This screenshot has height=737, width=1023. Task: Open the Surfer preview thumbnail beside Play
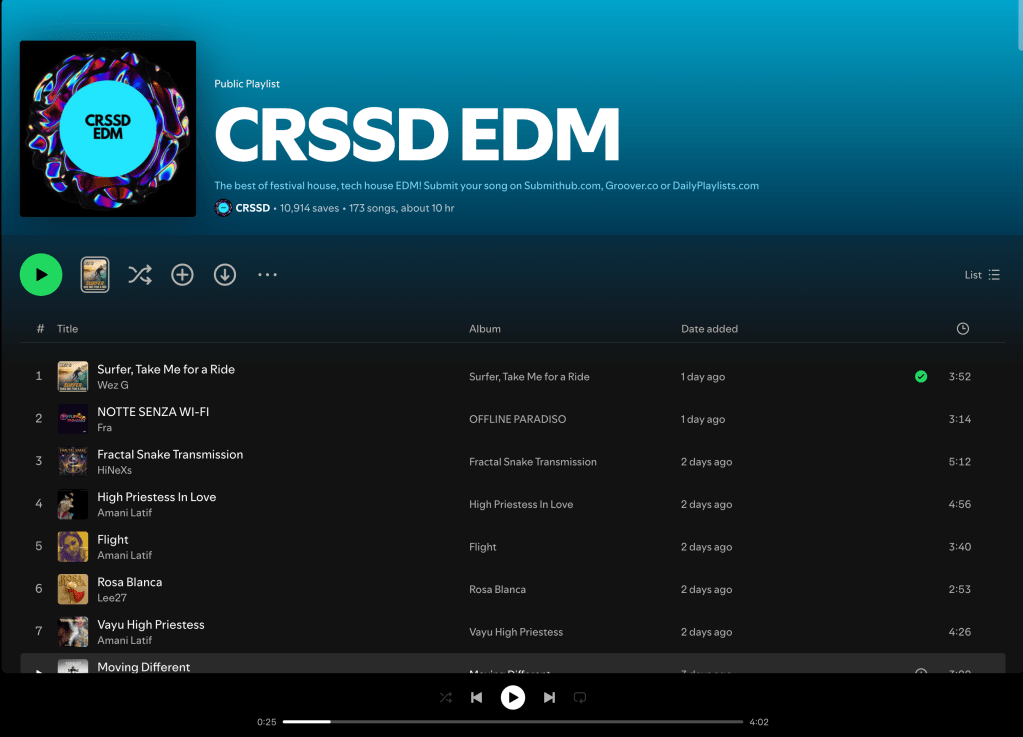[95, 275]
